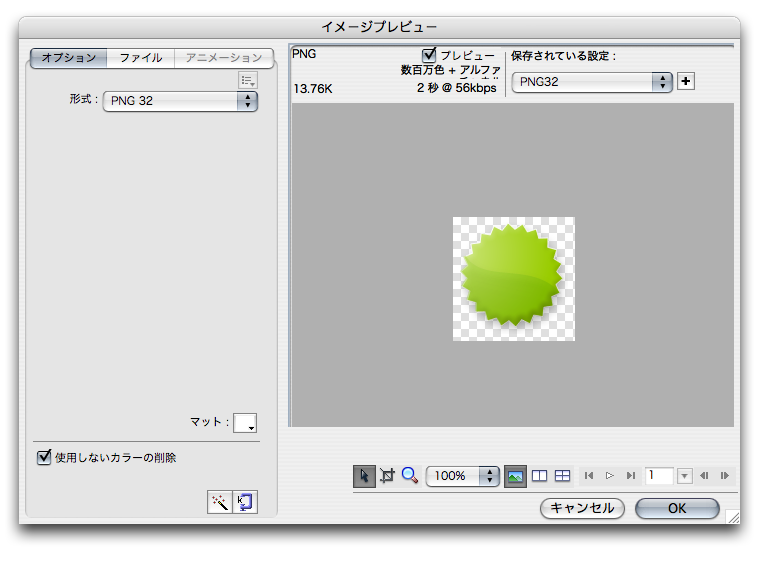This screenshot has height=561, width=773.
Task: Open the export wizard wand icon
Action: coord(219,502)
